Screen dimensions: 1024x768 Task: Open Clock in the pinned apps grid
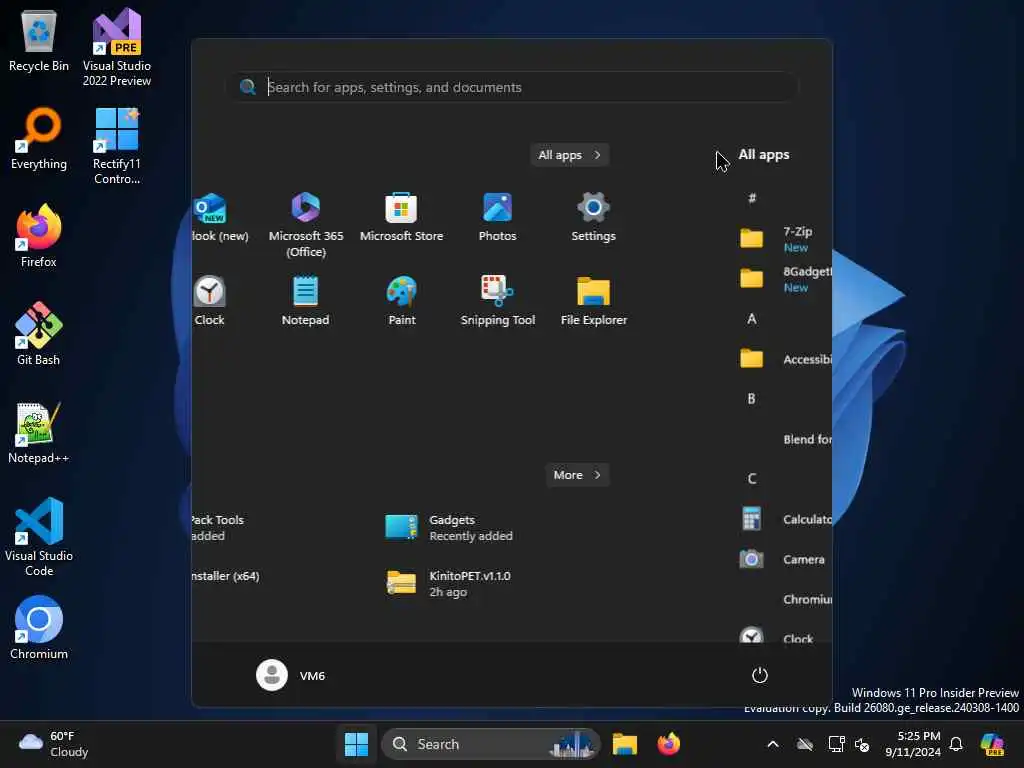209,300
